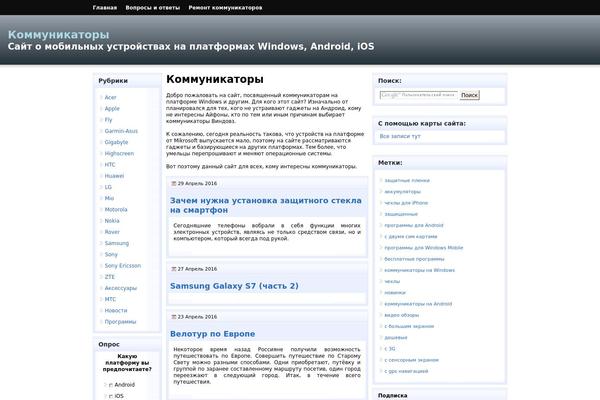Click the с 3G tag
Screen dimensions: 600x400
pos(390,349)
